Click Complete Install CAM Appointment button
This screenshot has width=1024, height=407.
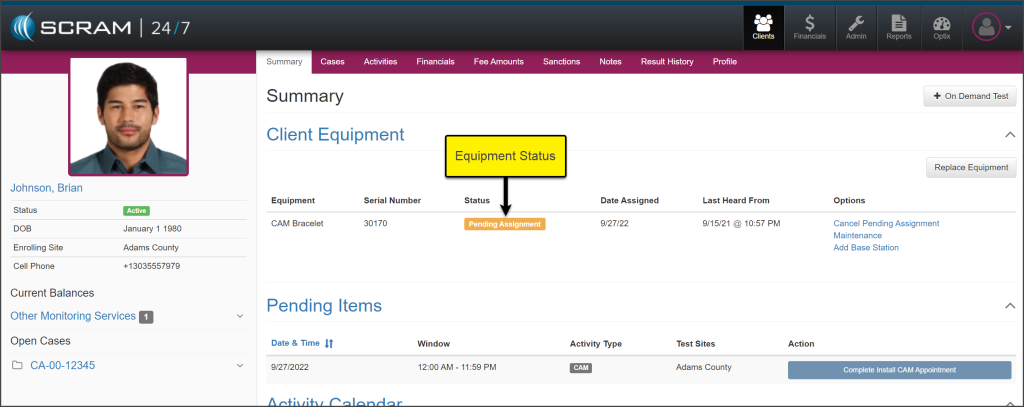click(x=899, y=370)
